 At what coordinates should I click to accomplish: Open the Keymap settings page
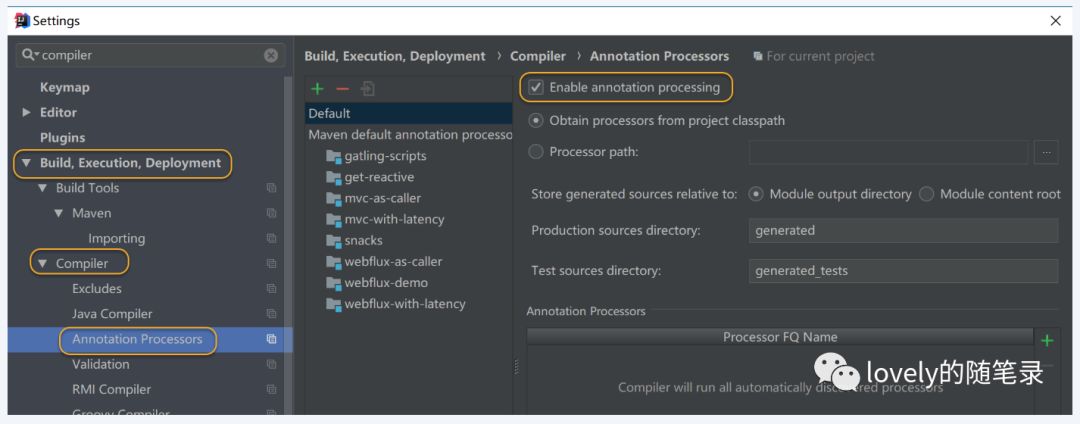(64, 87)
